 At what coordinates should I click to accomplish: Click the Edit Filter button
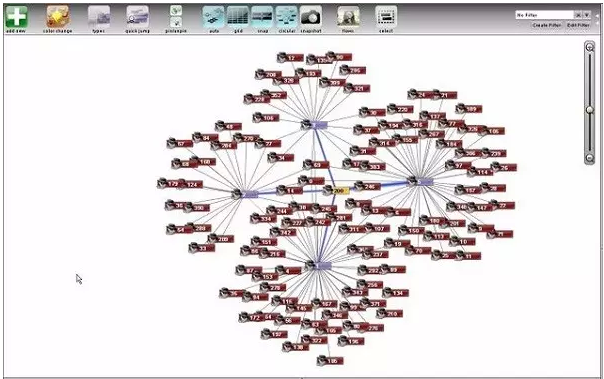click(x=578, y=25)
